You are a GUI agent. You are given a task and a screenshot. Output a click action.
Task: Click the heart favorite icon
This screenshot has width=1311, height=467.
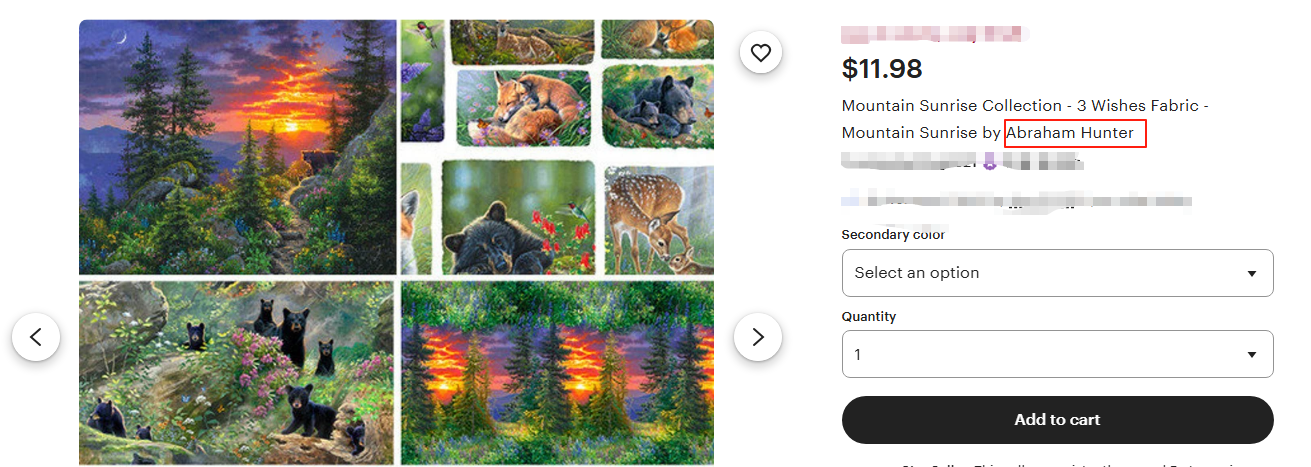(761, 52)
